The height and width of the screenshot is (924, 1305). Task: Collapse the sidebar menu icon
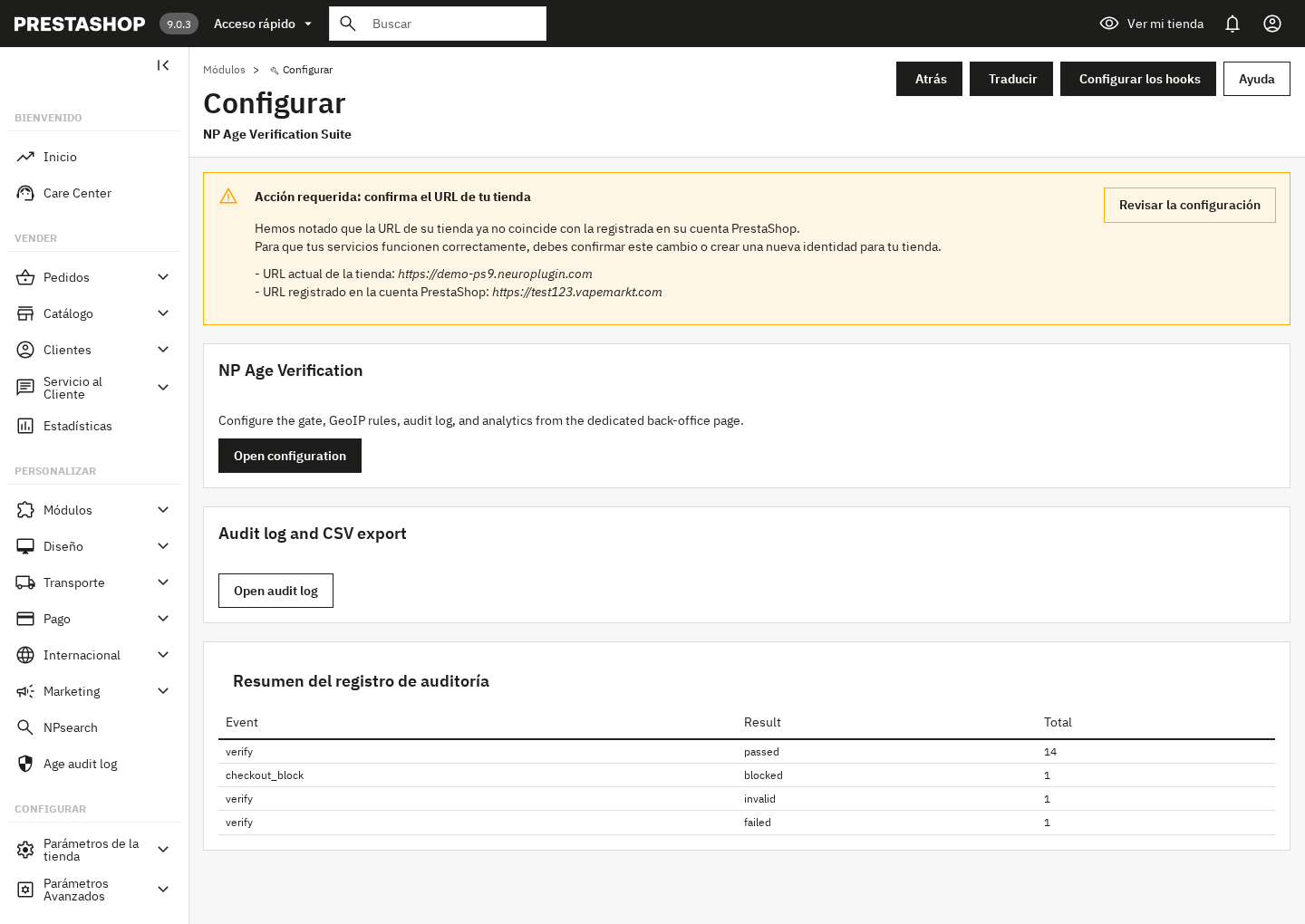163,65
